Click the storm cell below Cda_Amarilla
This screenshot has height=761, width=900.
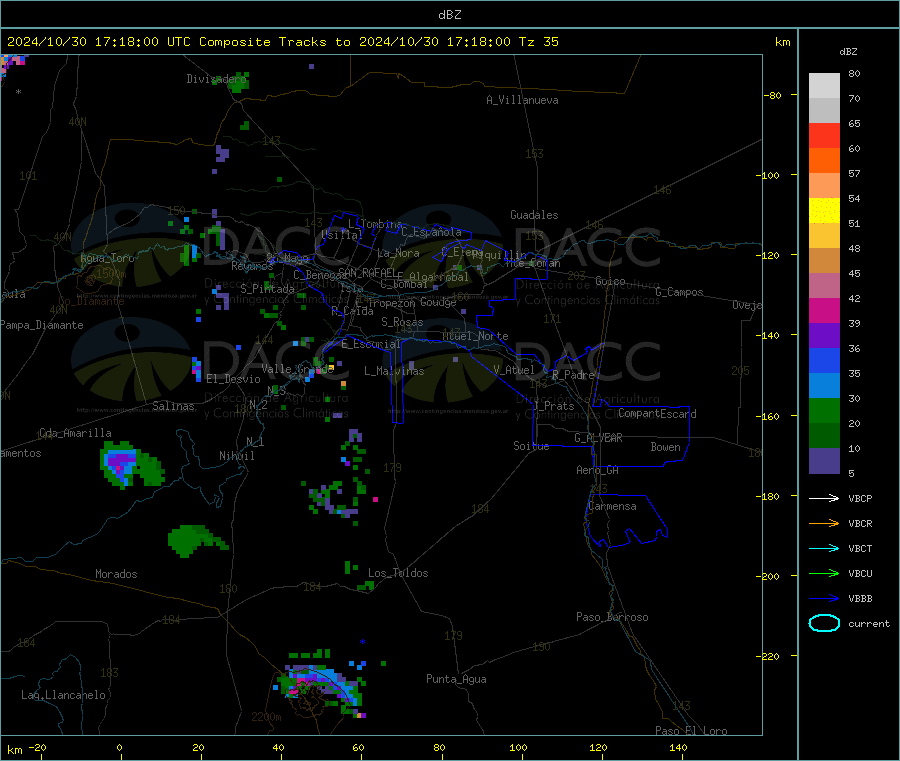point(131,464)
